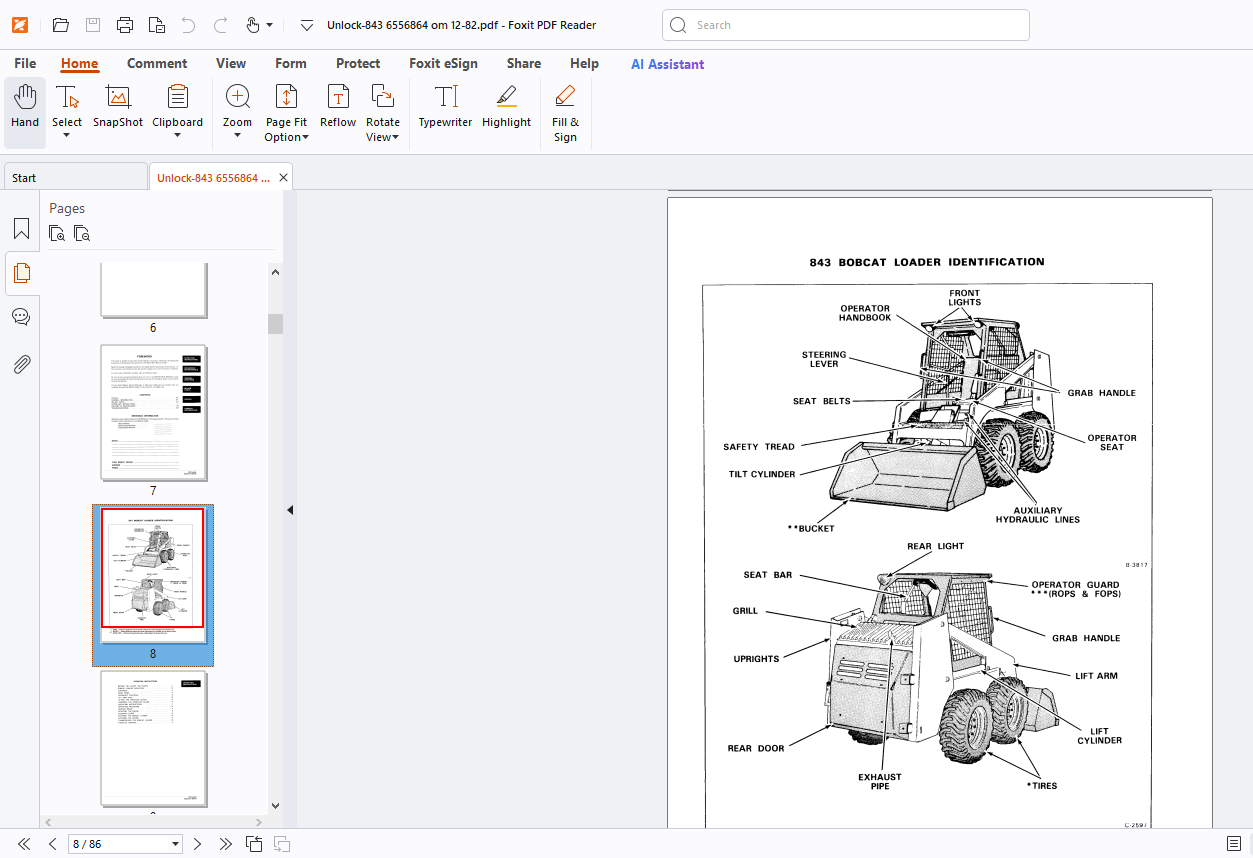This screenshot has height=858, width=1253.
Task: Open the File menu
Action: pyautogui.click(x=25, y=63)
